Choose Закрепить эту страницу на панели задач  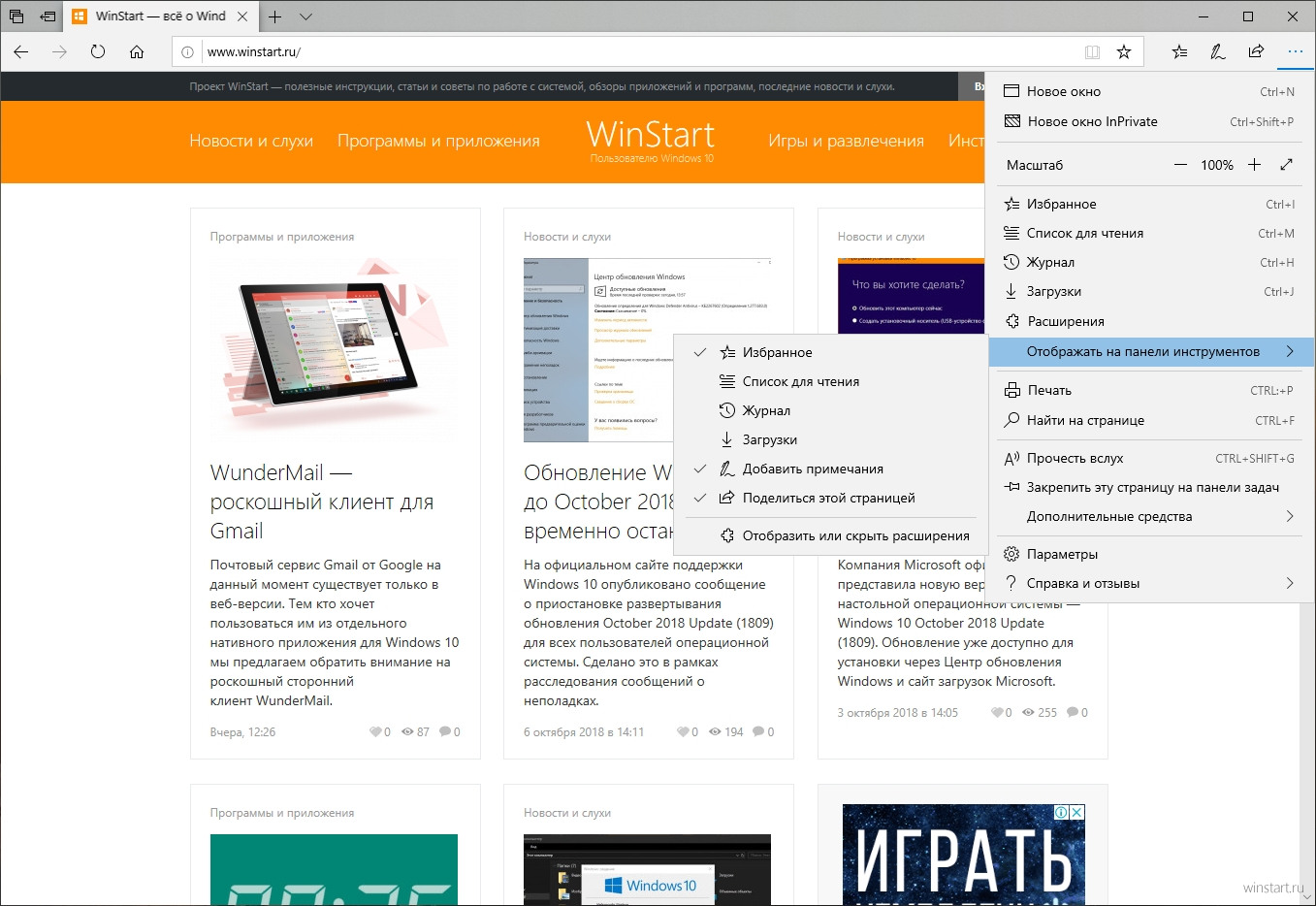click(1149, 487)
